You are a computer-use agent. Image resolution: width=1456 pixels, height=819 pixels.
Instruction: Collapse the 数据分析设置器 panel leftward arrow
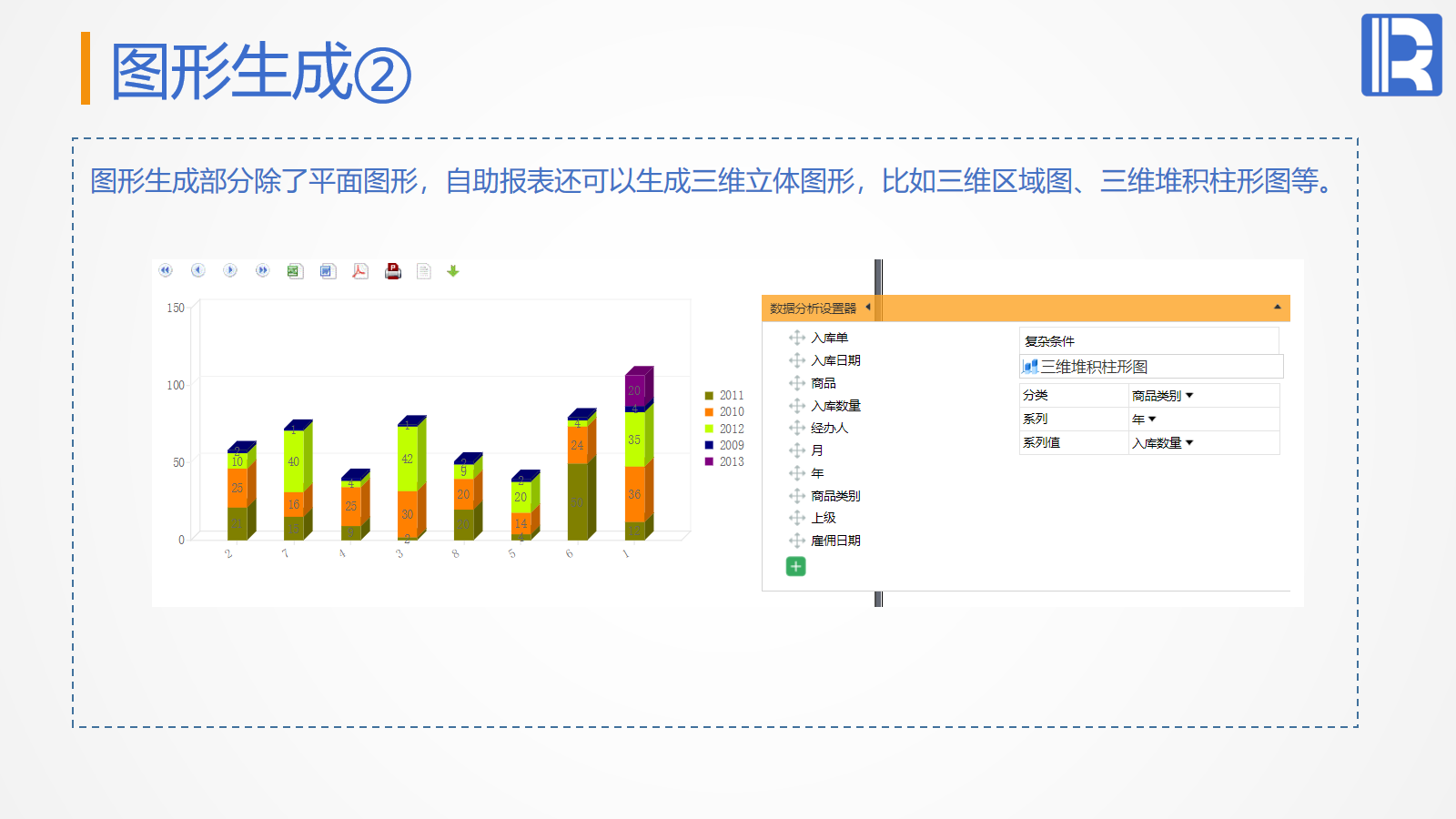coord(868,308)
